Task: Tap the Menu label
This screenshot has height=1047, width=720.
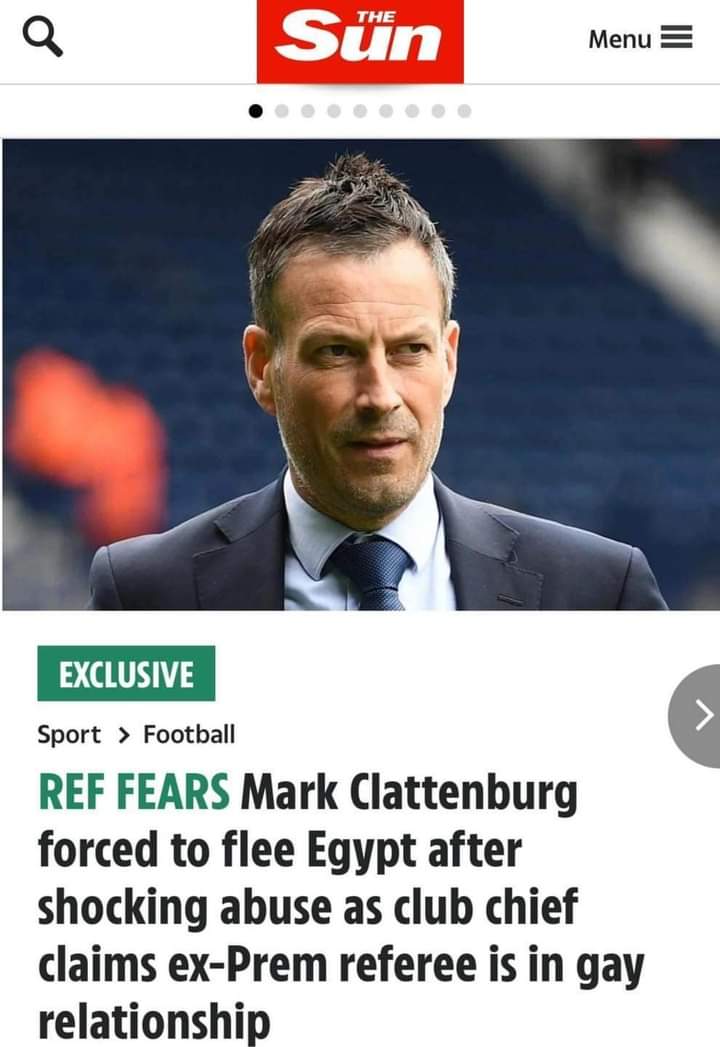Action: click(x=619, y=39)
